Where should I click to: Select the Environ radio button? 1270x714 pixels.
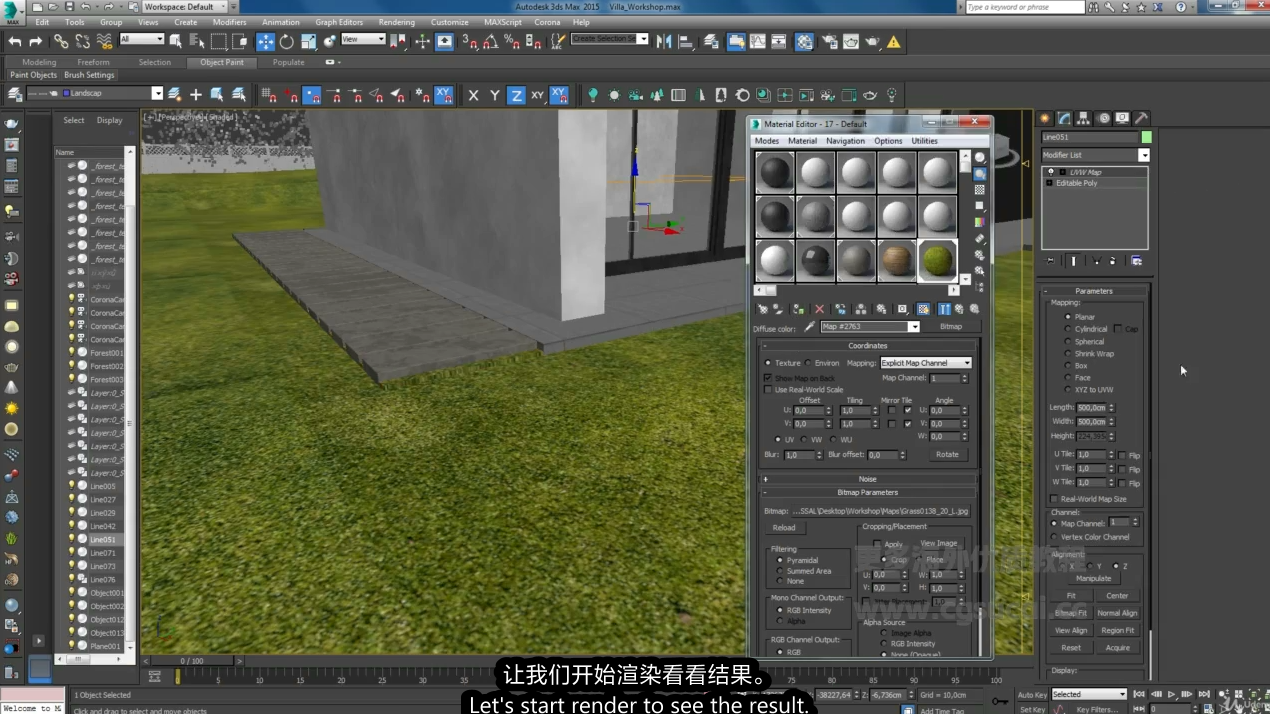pyautogui.click(x=808, y=363)
